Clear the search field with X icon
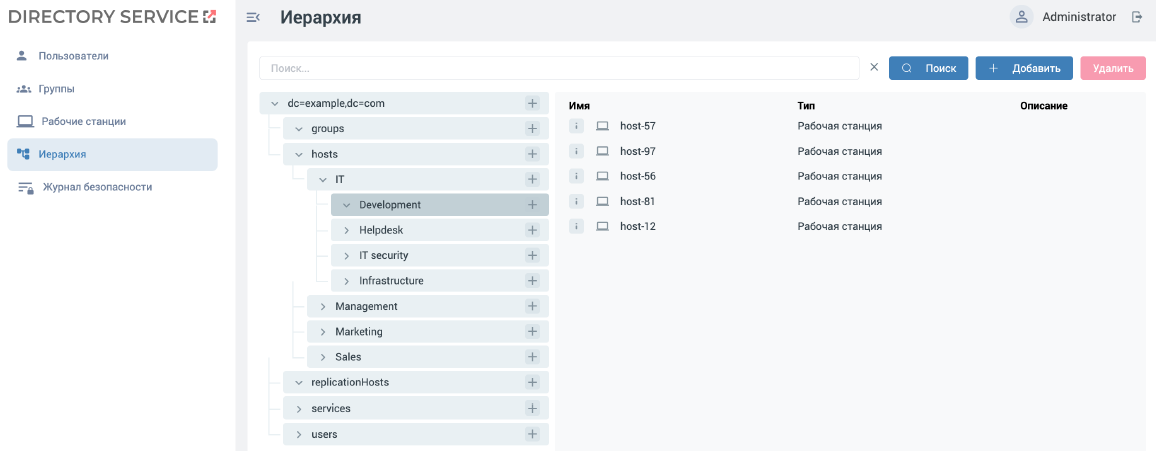Viewport: 1156px width, 451px height. point(874,68)
